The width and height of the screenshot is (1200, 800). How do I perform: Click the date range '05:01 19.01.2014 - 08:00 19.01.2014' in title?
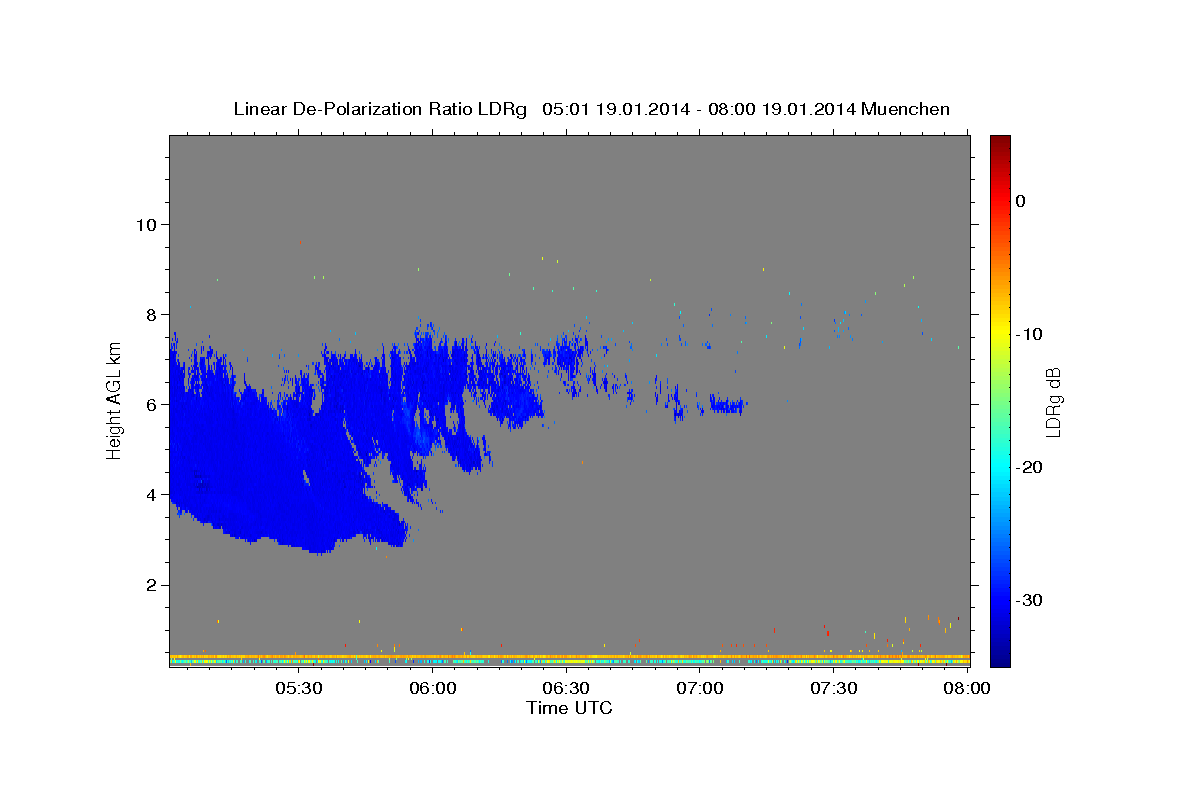click(x=698, y=109)
